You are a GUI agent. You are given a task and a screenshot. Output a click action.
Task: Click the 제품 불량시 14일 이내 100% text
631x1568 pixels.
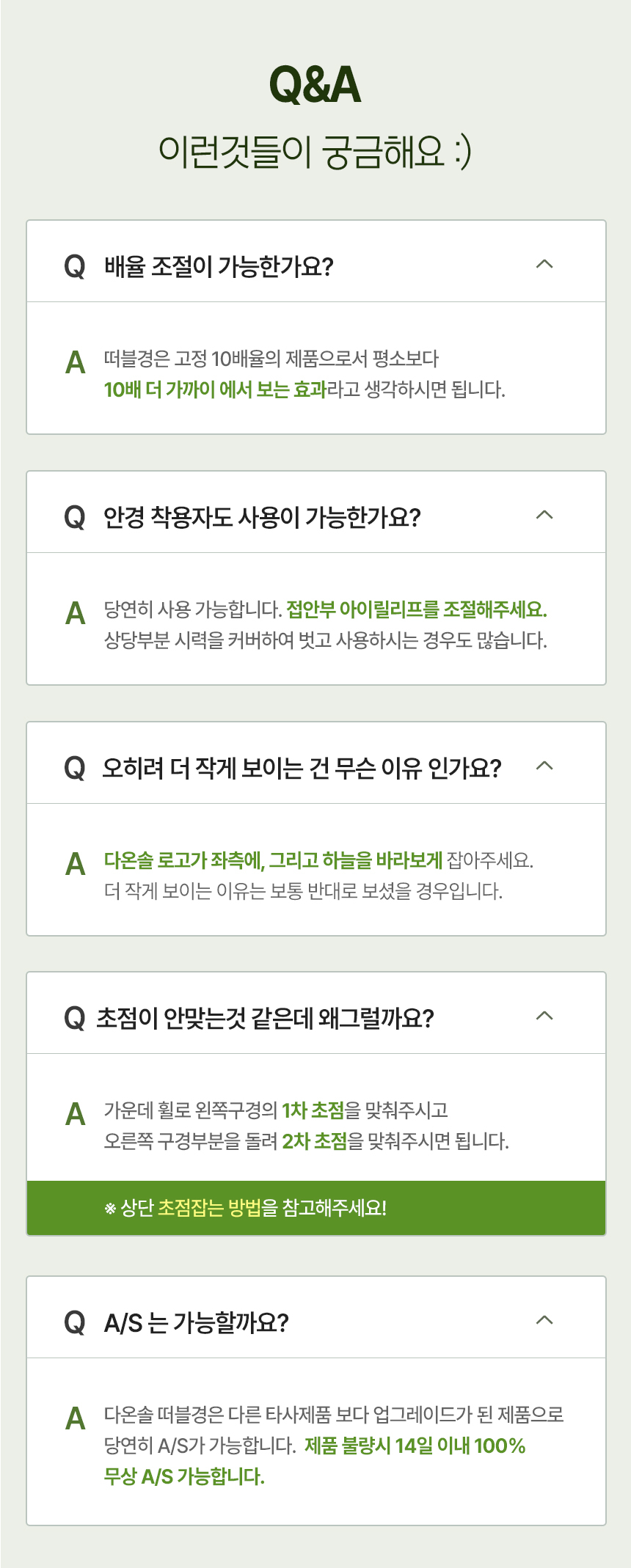tap(415, 1446)
